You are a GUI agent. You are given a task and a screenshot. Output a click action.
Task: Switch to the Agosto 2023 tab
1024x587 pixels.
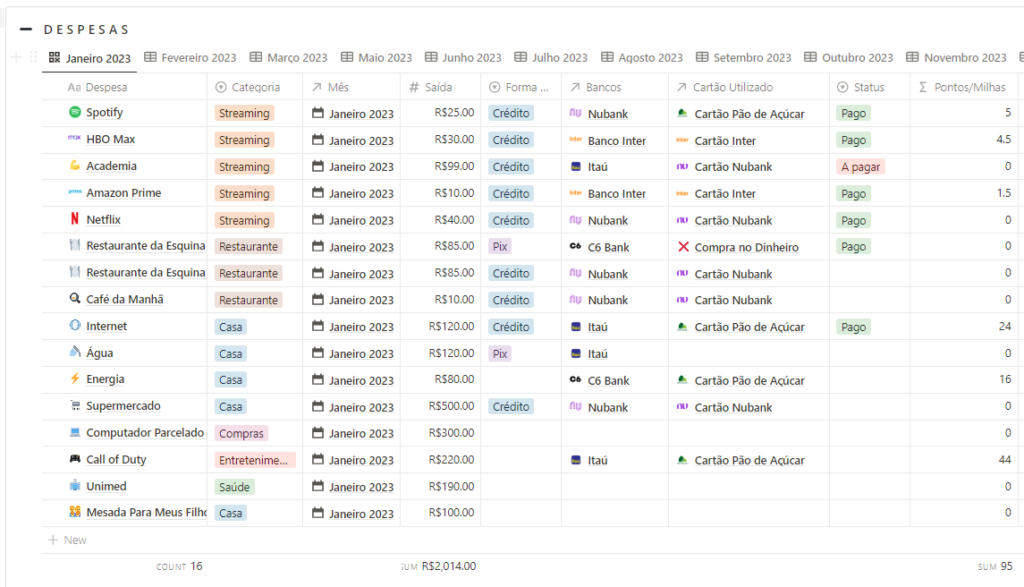tap(642, 58)
